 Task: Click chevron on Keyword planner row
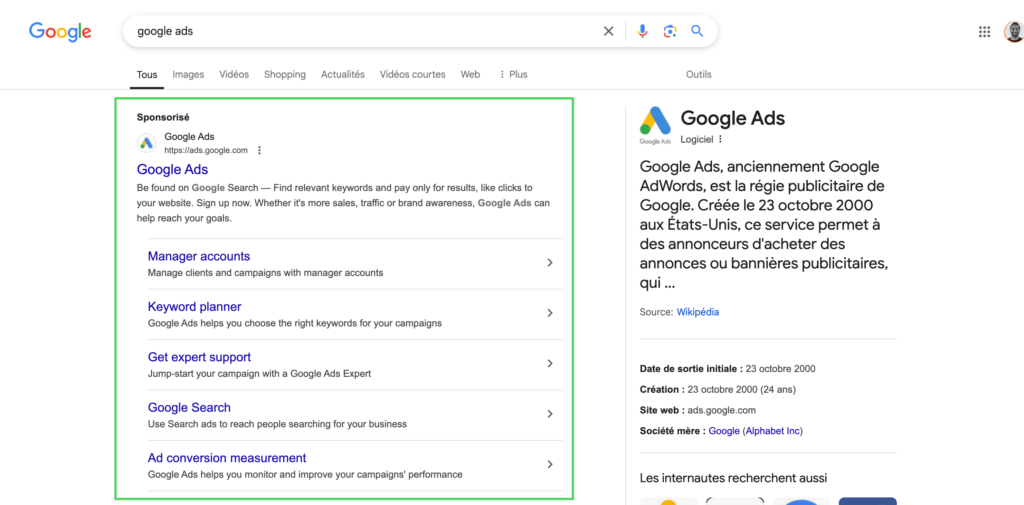(550, 313)
